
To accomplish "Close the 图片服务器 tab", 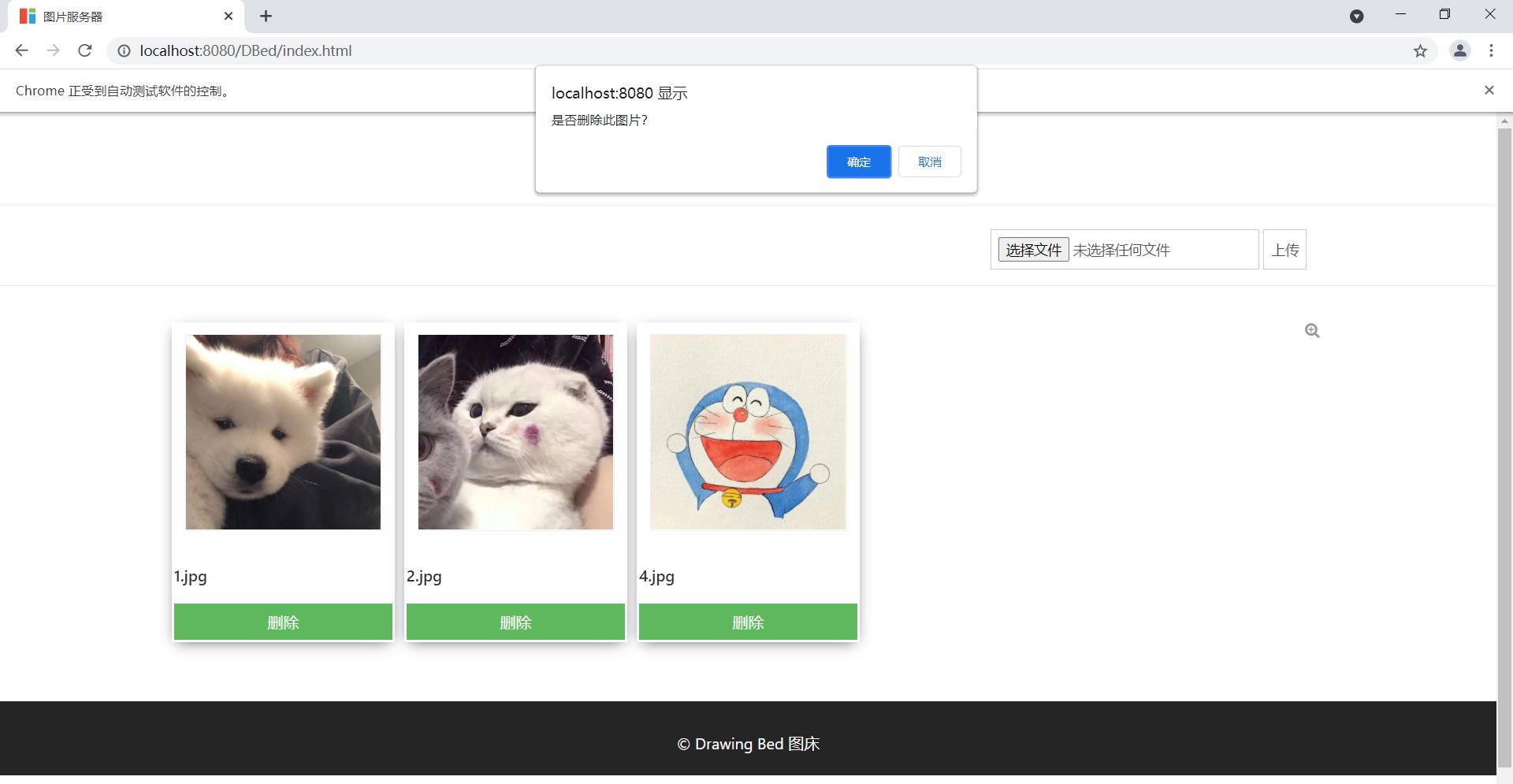I will pos(229,16).
